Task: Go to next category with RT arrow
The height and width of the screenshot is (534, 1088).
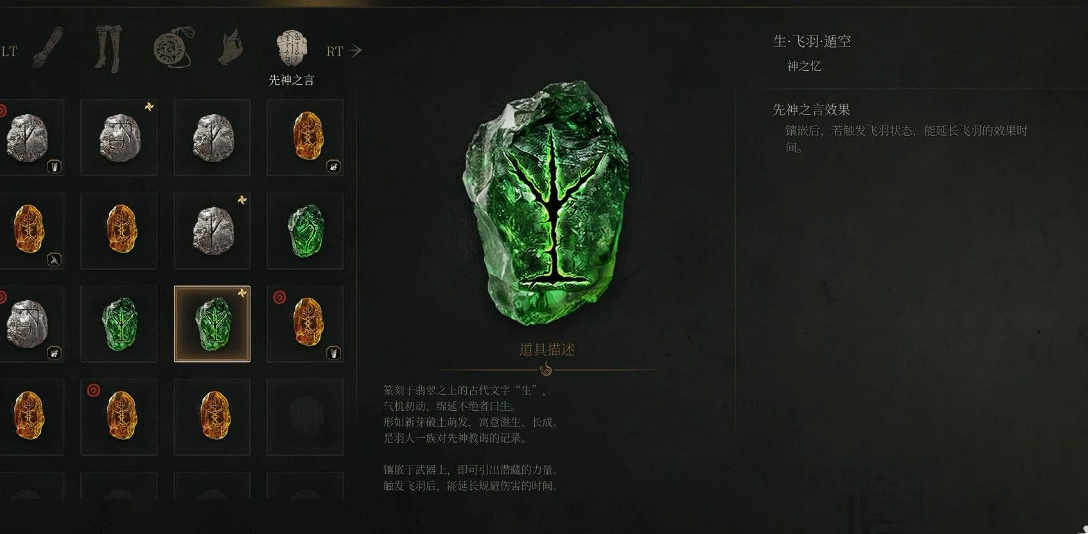Action: 344,51
